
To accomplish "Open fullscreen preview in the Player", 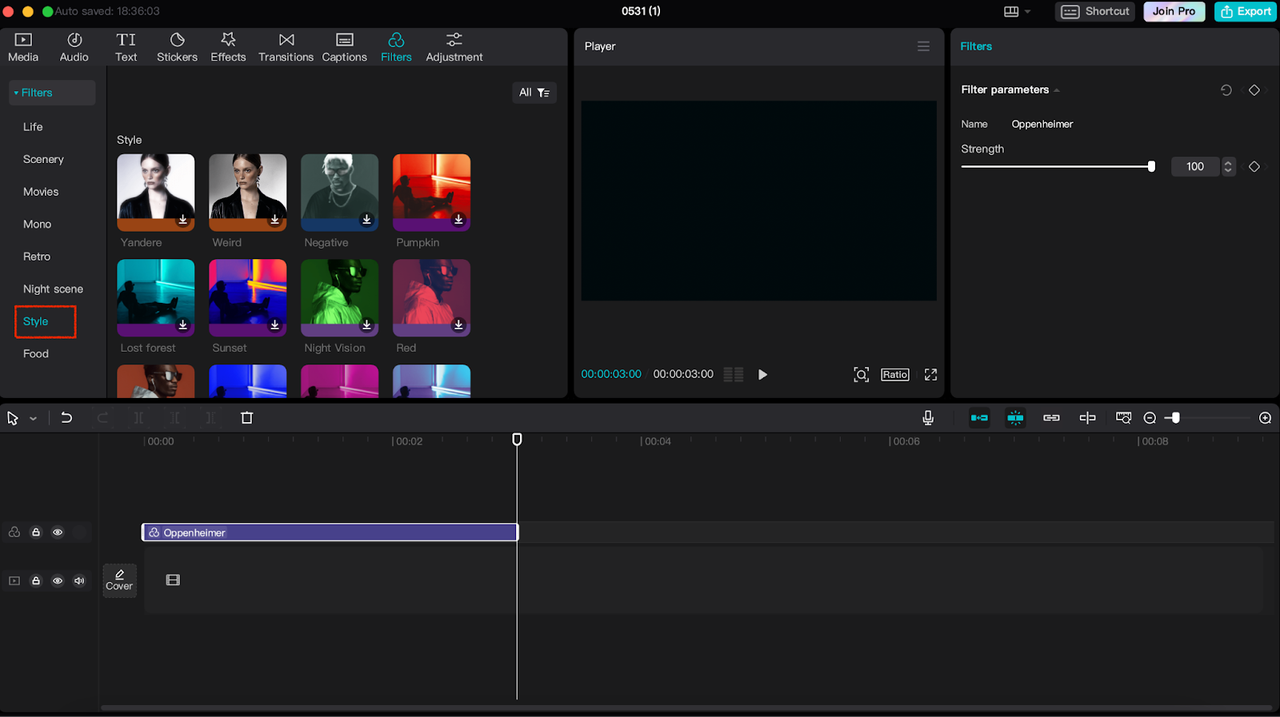I will click(930, 375).
